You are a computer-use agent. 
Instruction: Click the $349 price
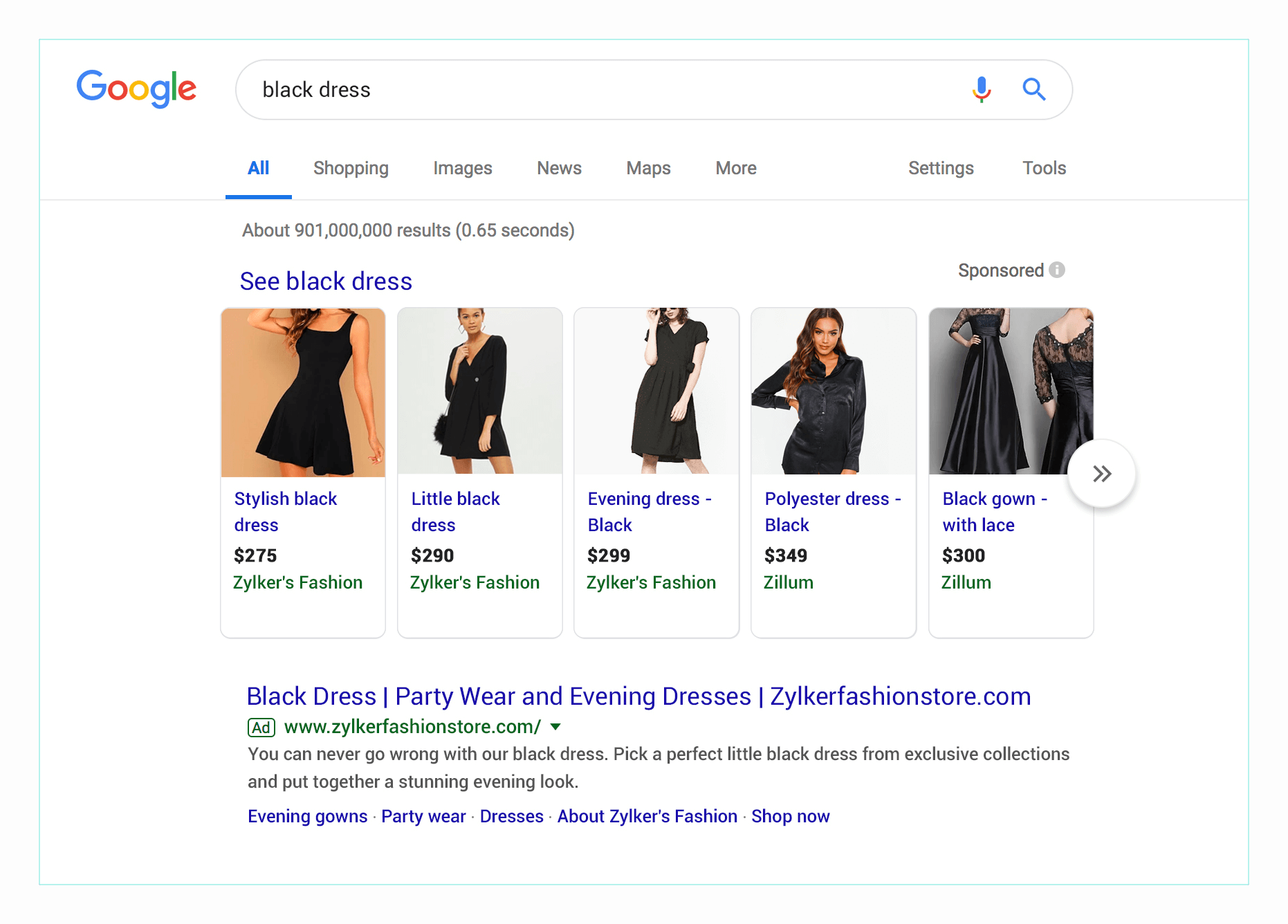[x=786, y=555]
